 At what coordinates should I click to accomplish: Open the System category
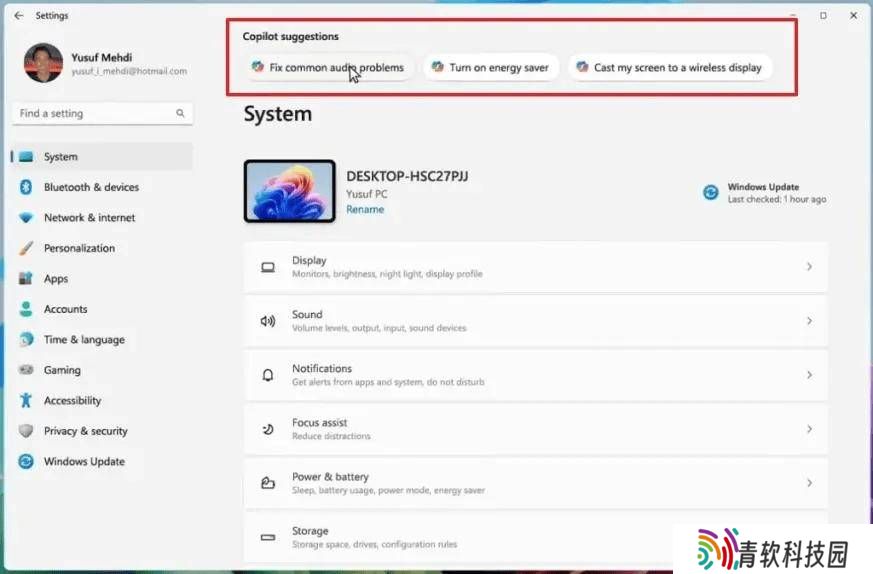(102, 157)
